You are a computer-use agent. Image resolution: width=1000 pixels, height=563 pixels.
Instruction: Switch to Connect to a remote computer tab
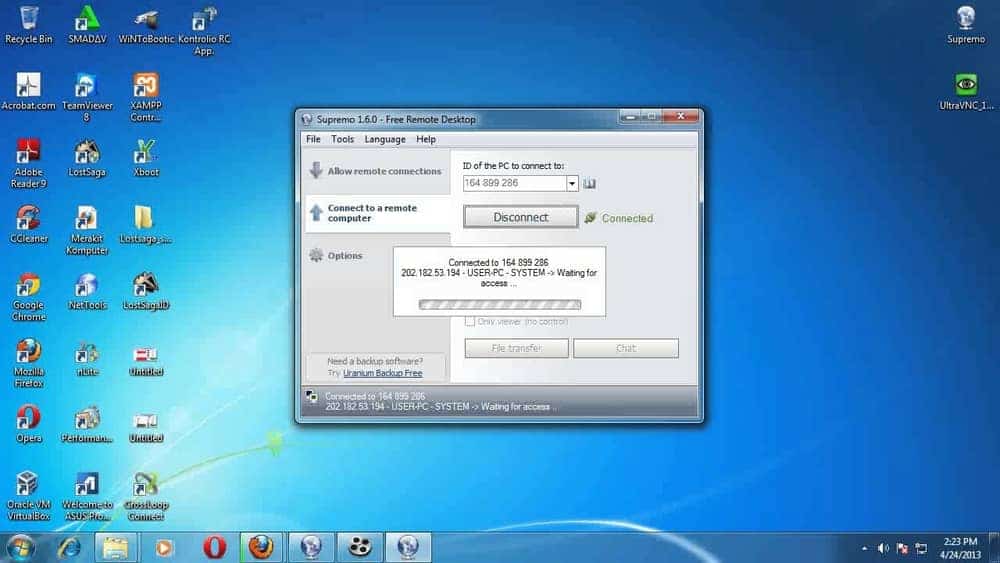coord(377,213)
